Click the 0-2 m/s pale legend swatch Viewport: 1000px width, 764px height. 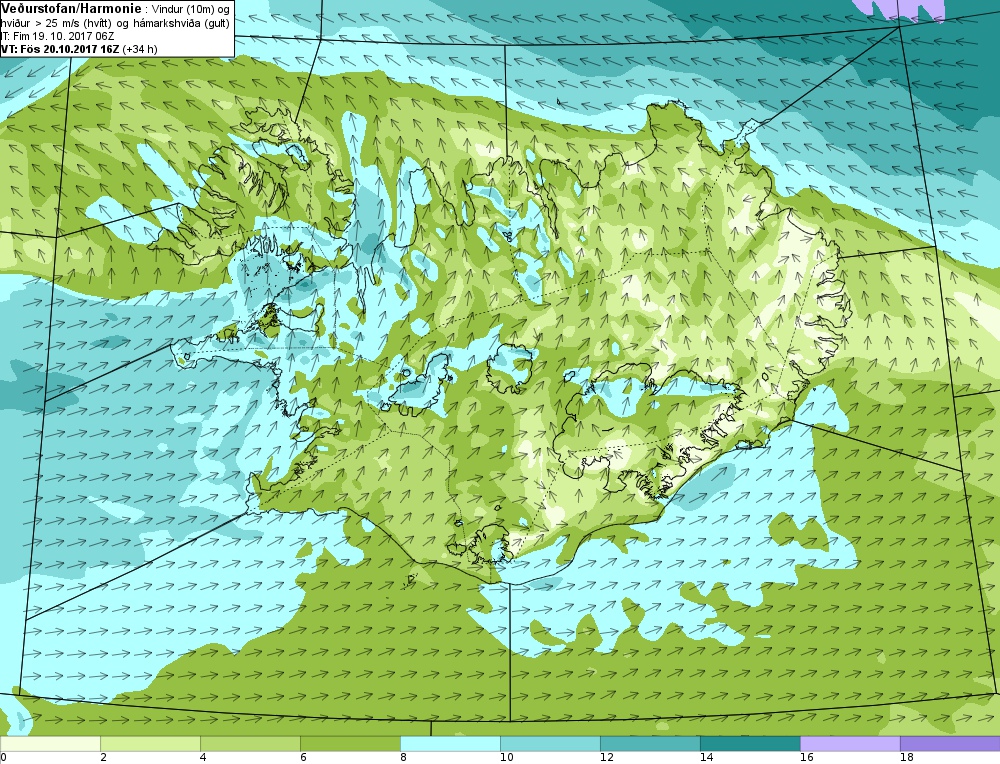50,744
